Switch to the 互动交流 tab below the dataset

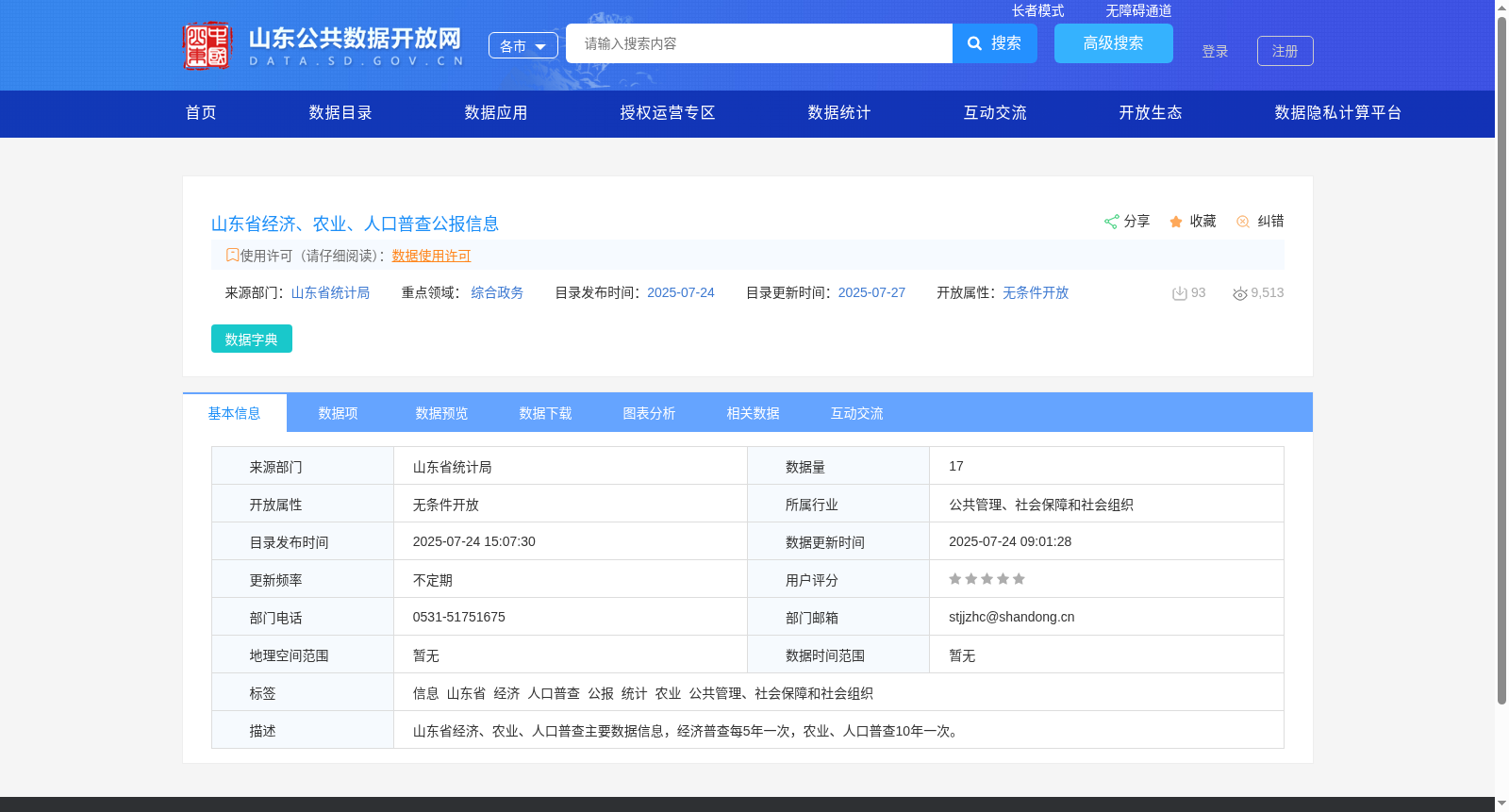pyautogui.click(x=856, y=413)
